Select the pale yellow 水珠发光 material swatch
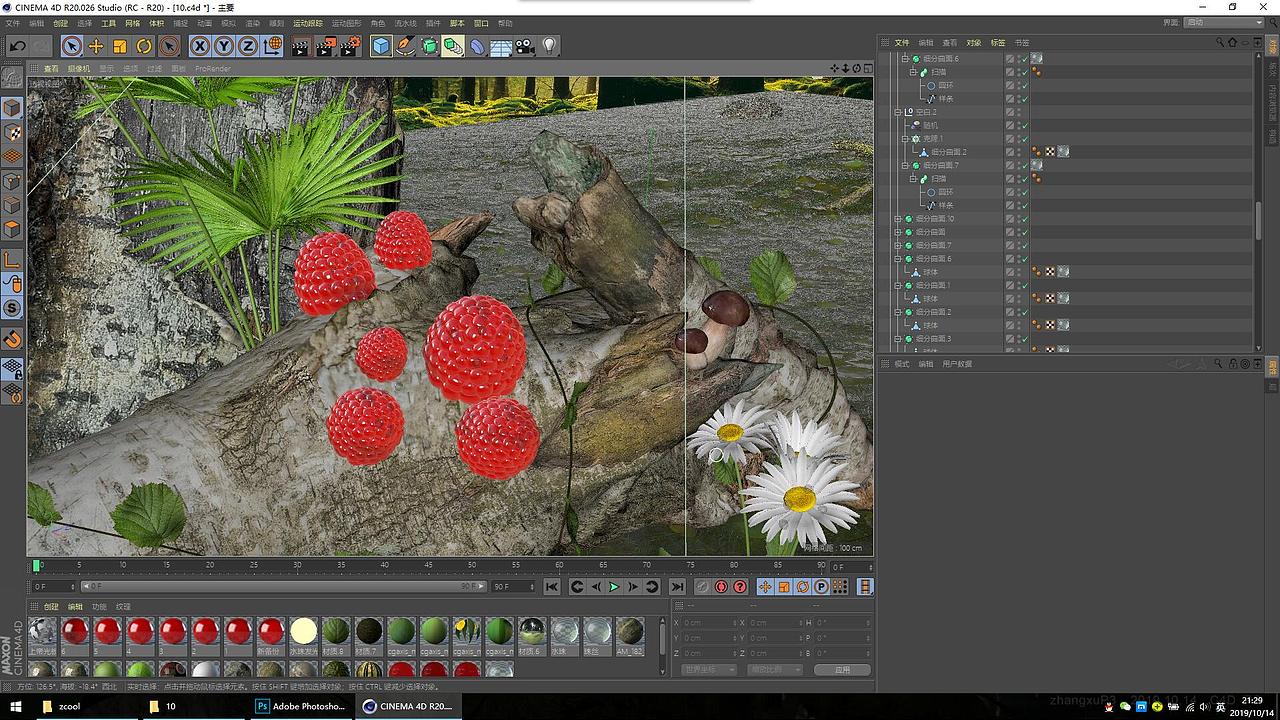 [303, 631]
